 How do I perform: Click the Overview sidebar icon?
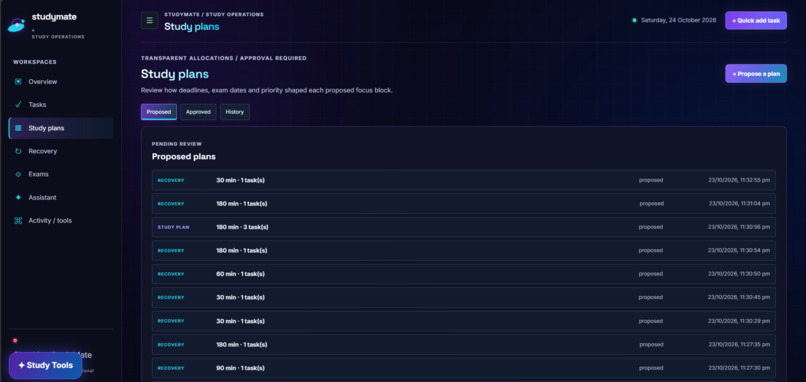tap(19, 82)
